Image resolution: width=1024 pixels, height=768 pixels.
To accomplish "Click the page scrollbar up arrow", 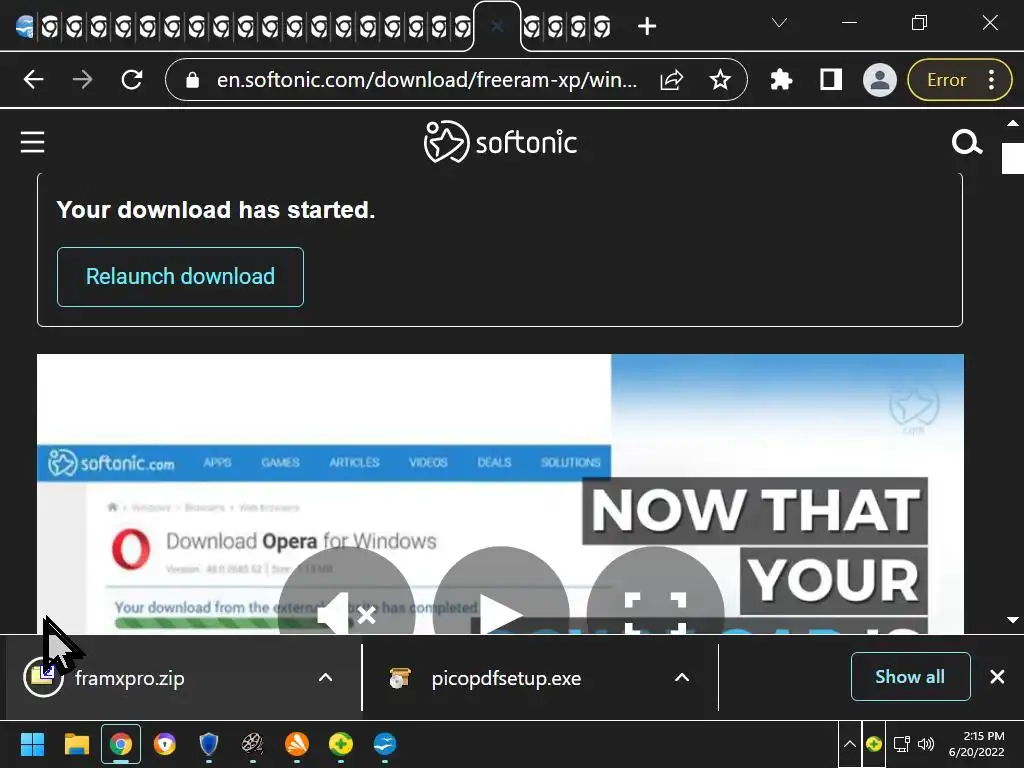I will pos(1012,123).
